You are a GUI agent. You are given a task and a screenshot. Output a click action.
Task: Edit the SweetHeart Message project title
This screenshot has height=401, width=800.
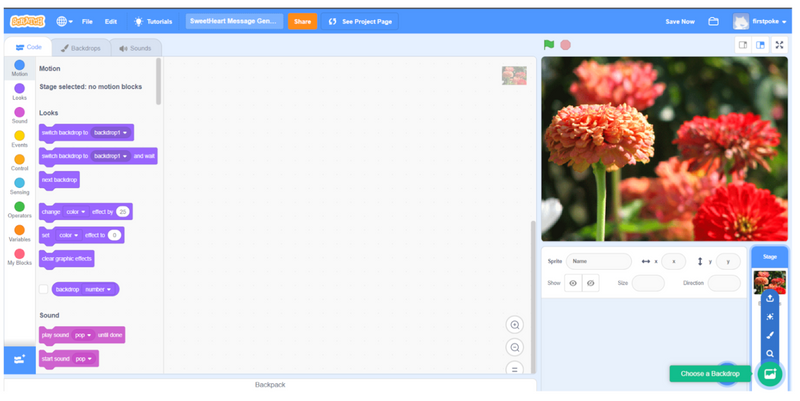(x=234, y=21)
